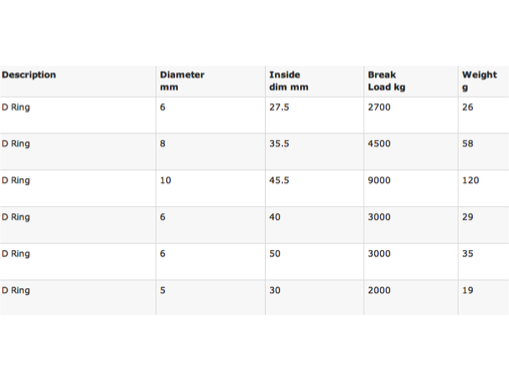
Task: Click the weight value 58
Action: tap(468, 144)
